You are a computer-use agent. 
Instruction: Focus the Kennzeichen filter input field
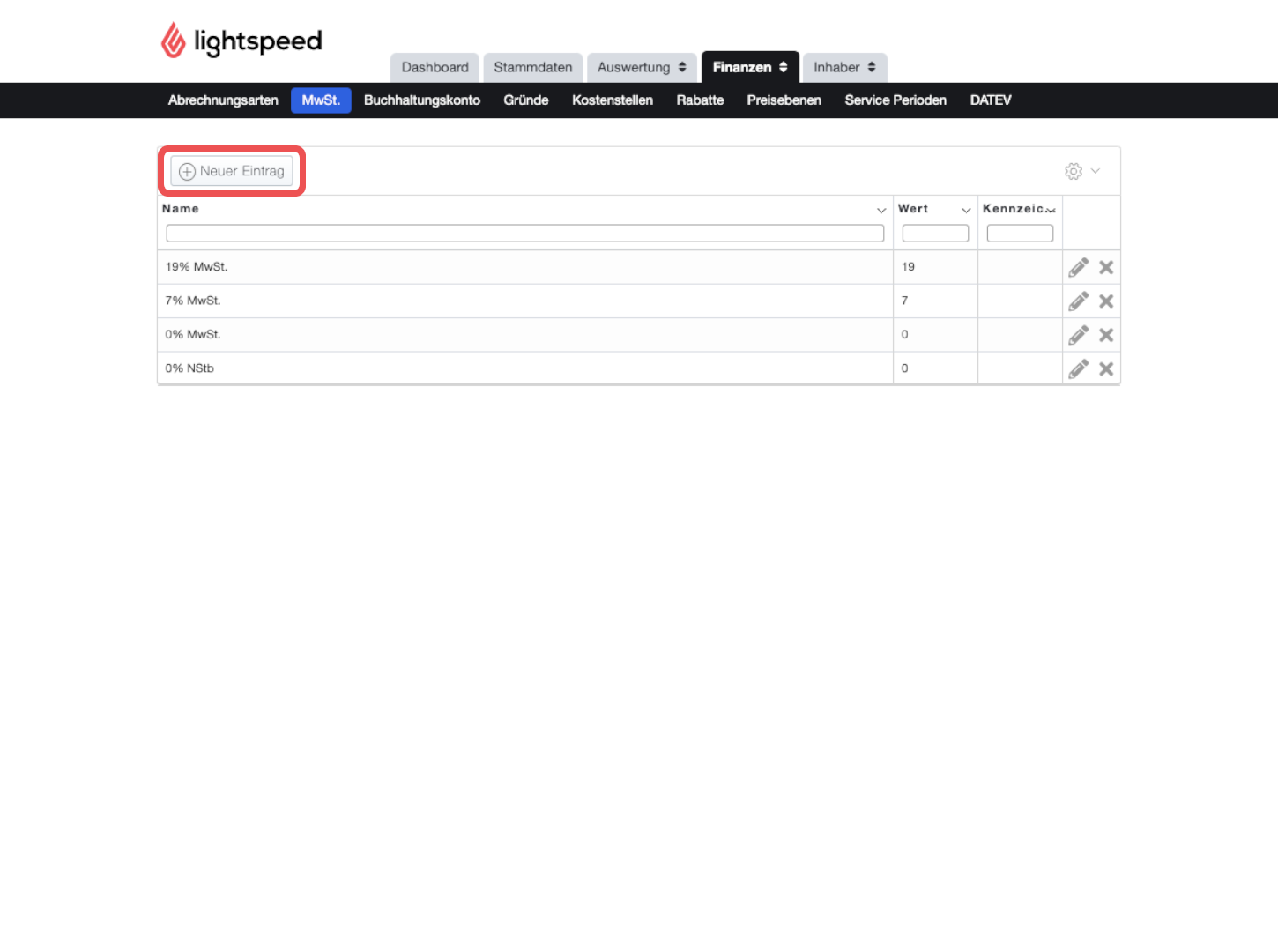click(1020, 233)
